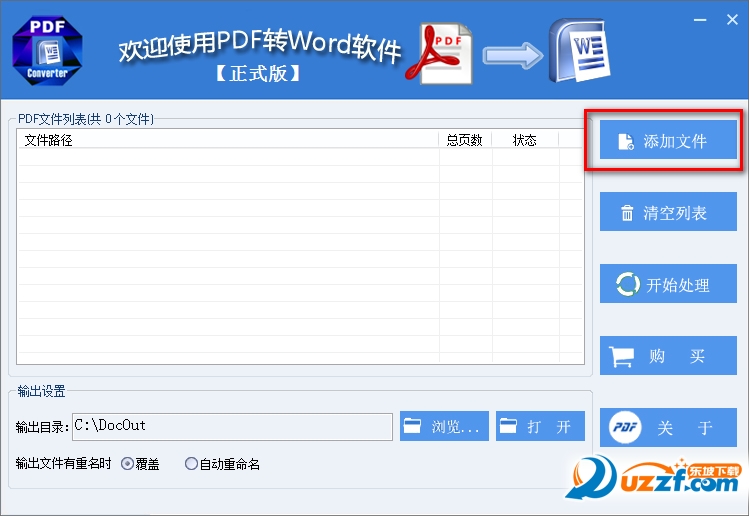Click the 打开 output folder button
The height and width of the screenshot is (516, 749).
(x=540, y=426)
